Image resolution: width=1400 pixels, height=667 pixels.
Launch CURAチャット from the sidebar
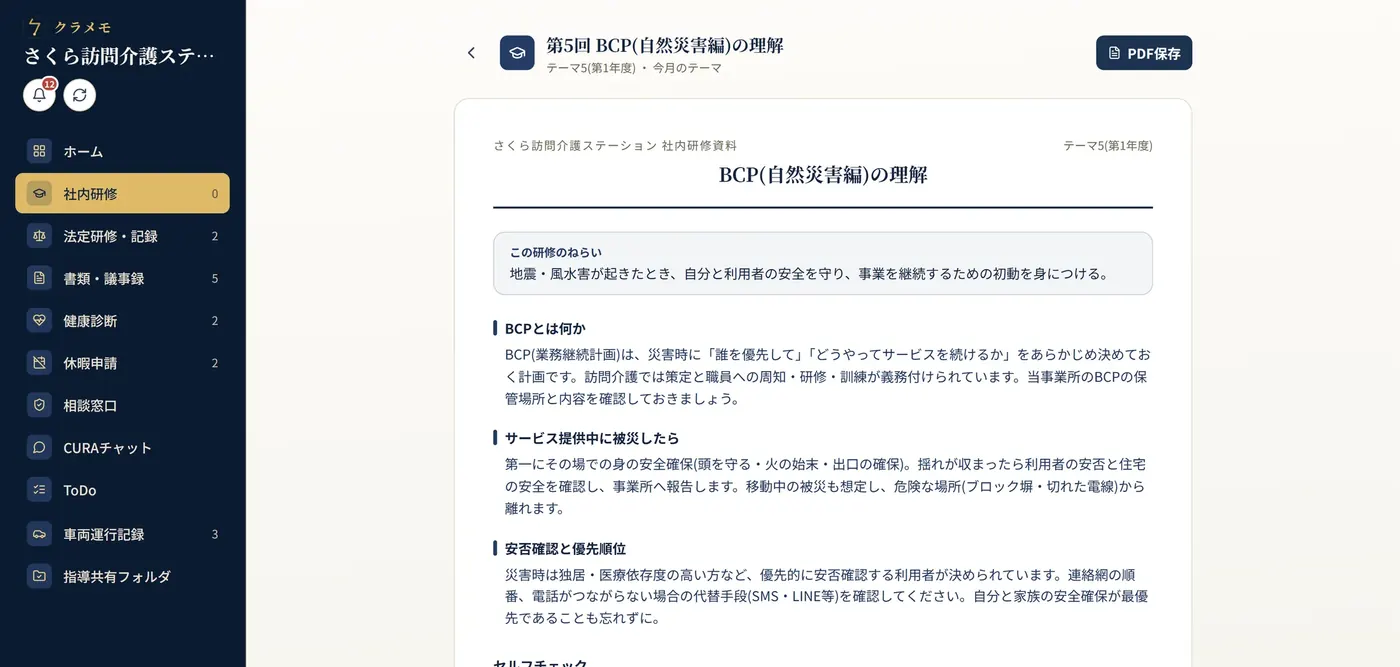pos(122,447)
